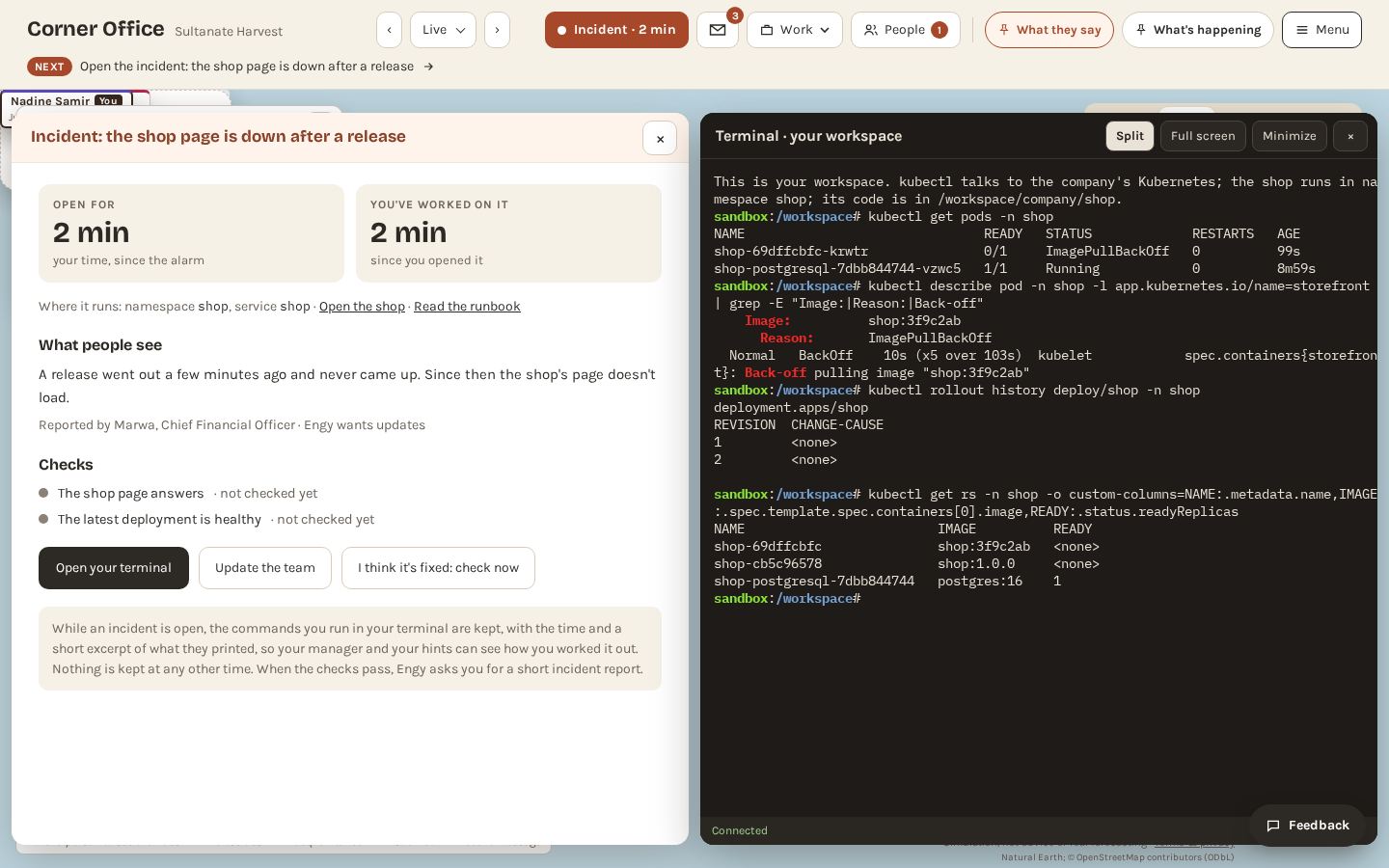
Task: Expand the Work dropdown
Action: [x=795, y=30]
